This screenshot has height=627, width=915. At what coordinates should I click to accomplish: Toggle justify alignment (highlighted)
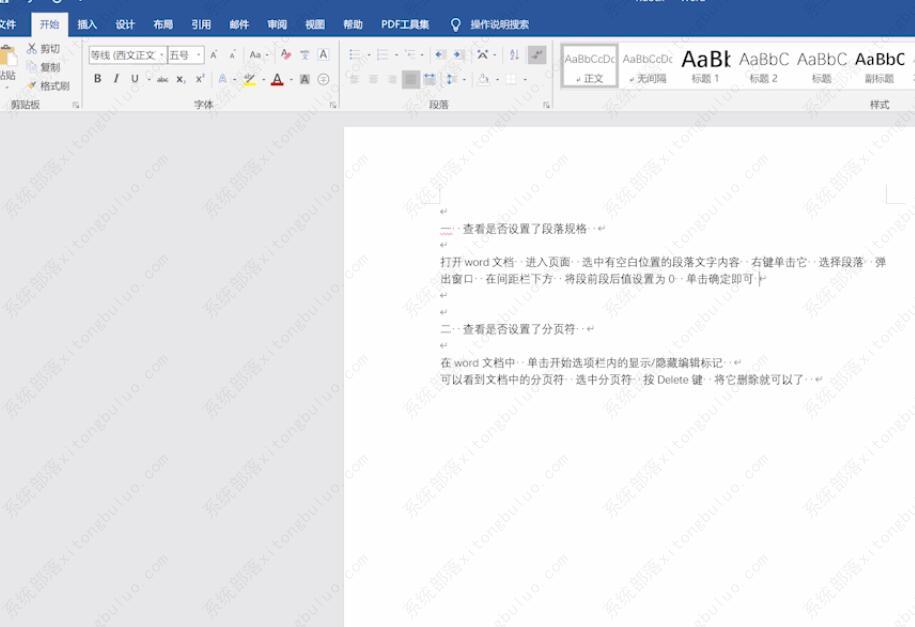click(x=411, y=79)
